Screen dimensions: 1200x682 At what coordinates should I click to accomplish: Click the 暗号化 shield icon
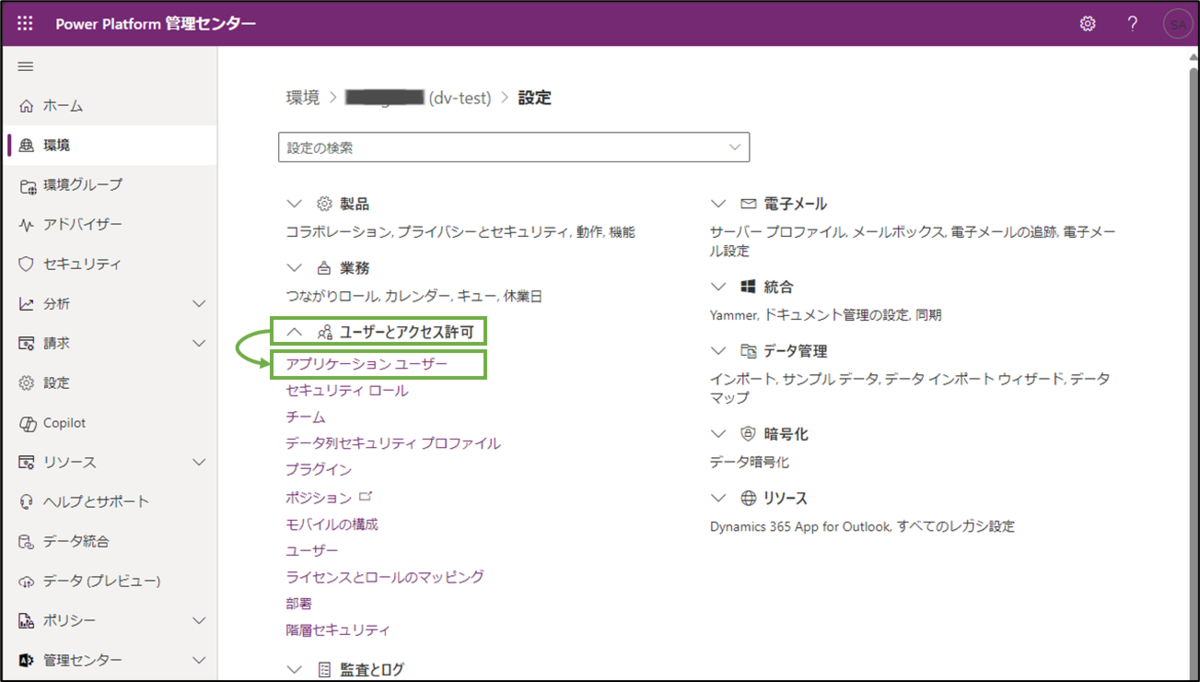tap(748, 434)
